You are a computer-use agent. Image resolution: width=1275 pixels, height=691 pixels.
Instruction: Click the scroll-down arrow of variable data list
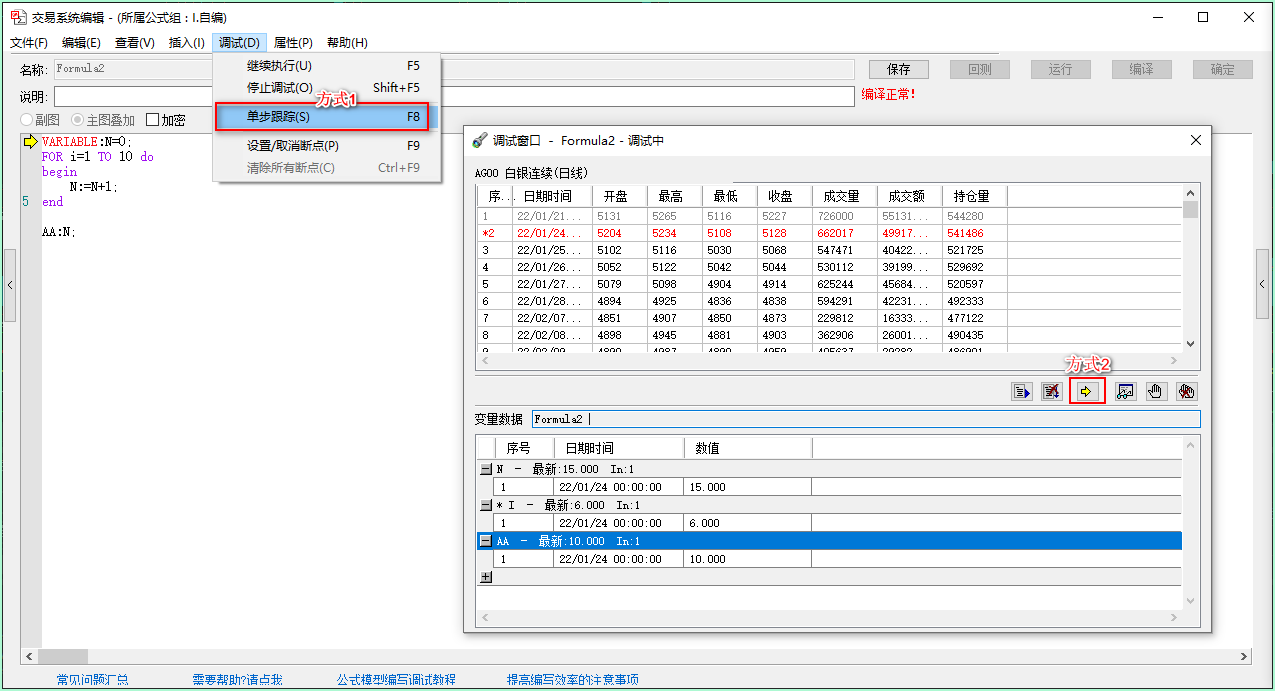click(1190, 600)
